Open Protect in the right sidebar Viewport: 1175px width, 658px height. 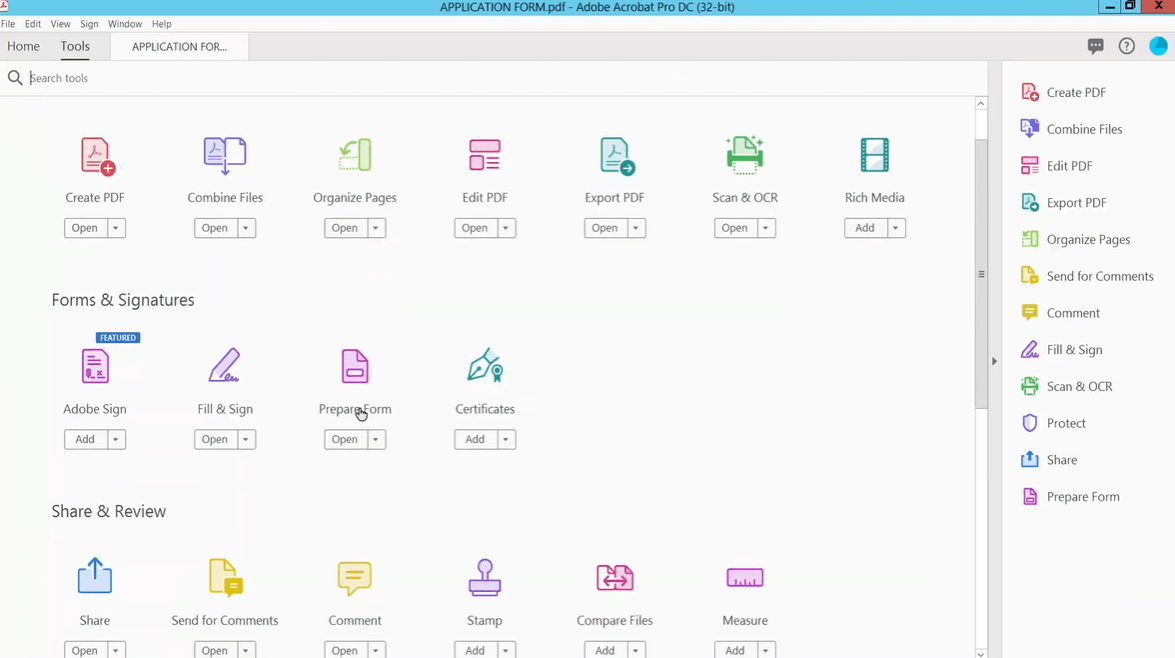[1065, 423]
